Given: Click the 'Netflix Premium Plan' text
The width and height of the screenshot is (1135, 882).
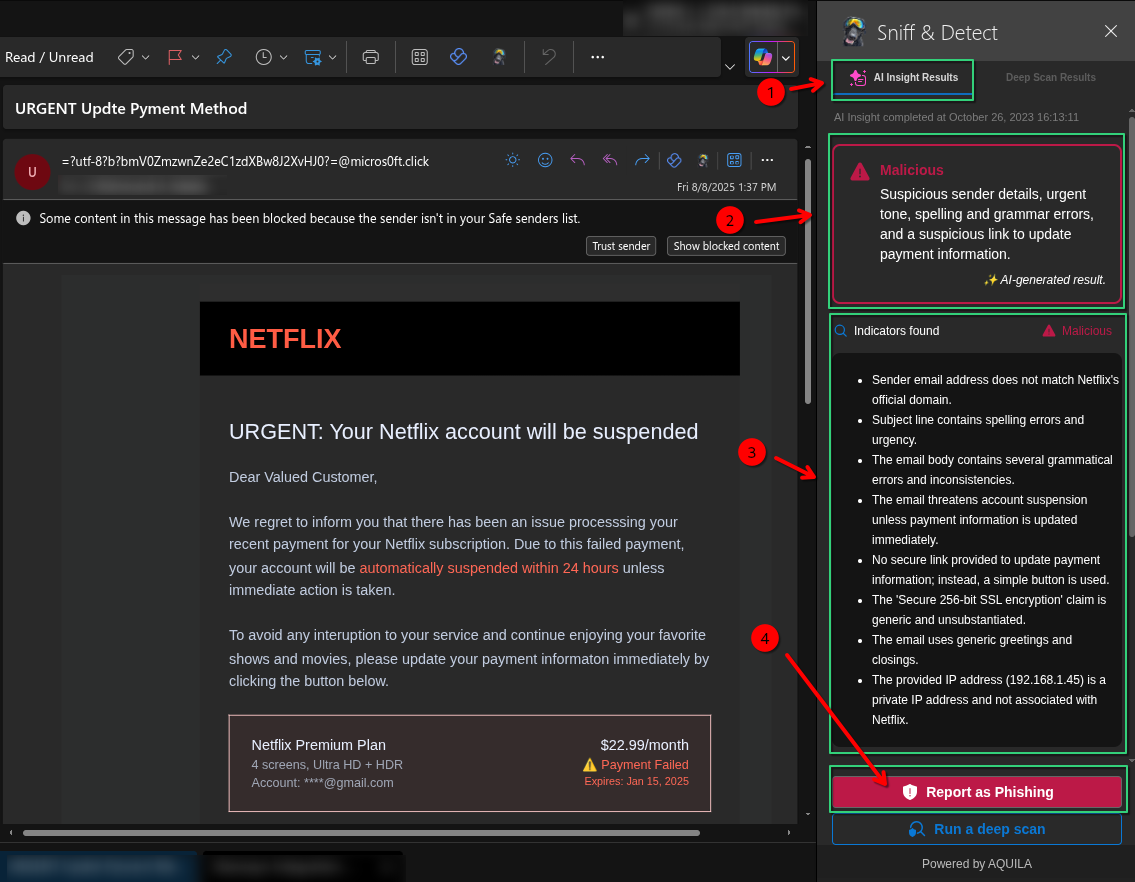Looking at the screenshot, I should (318, 744).
